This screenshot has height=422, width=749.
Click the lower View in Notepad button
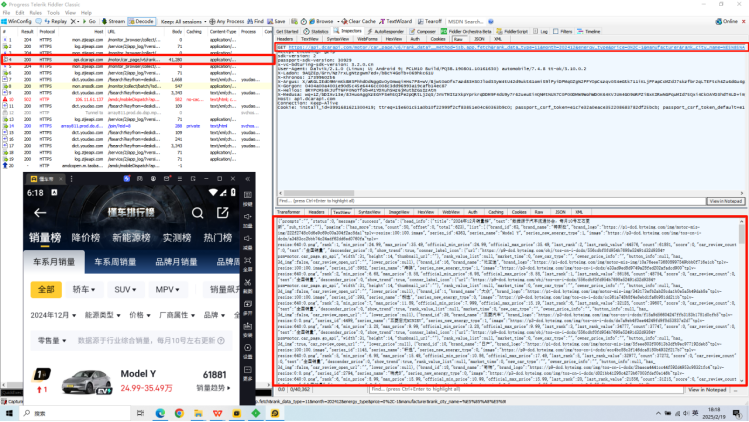pyautogui.click(x=707, y=390)
